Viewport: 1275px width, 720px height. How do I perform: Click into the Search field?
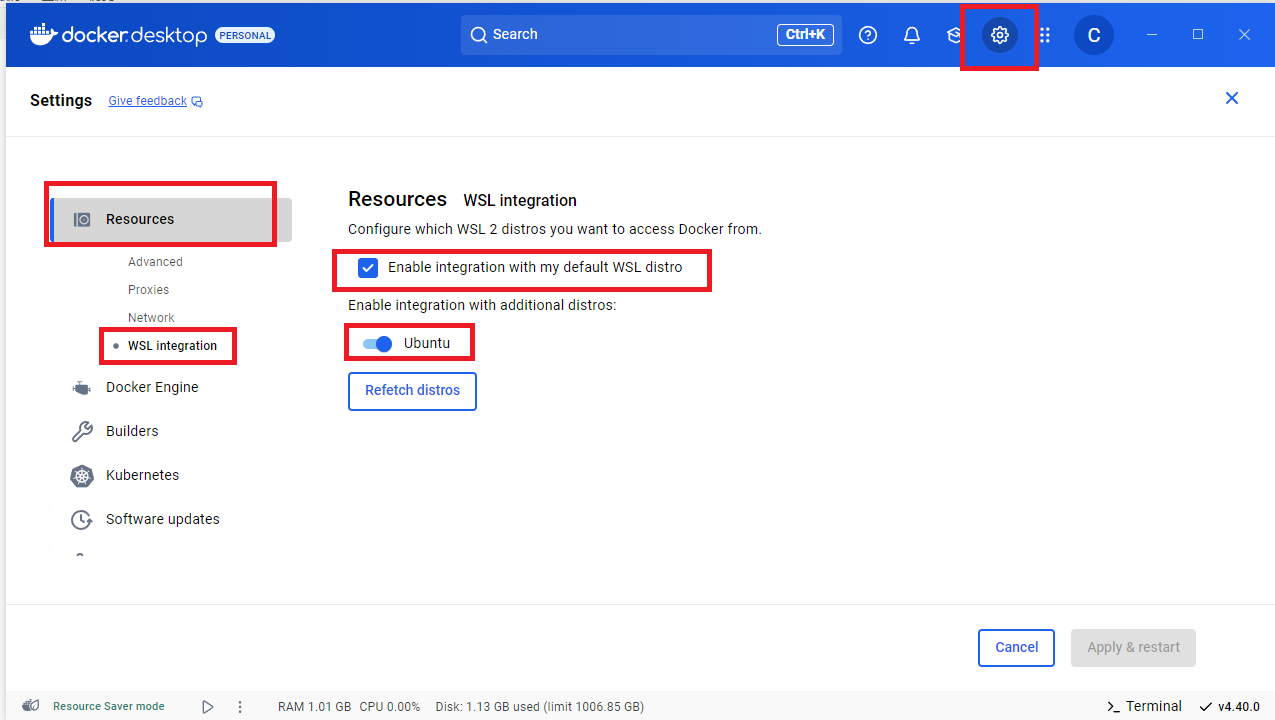(651, 35)
